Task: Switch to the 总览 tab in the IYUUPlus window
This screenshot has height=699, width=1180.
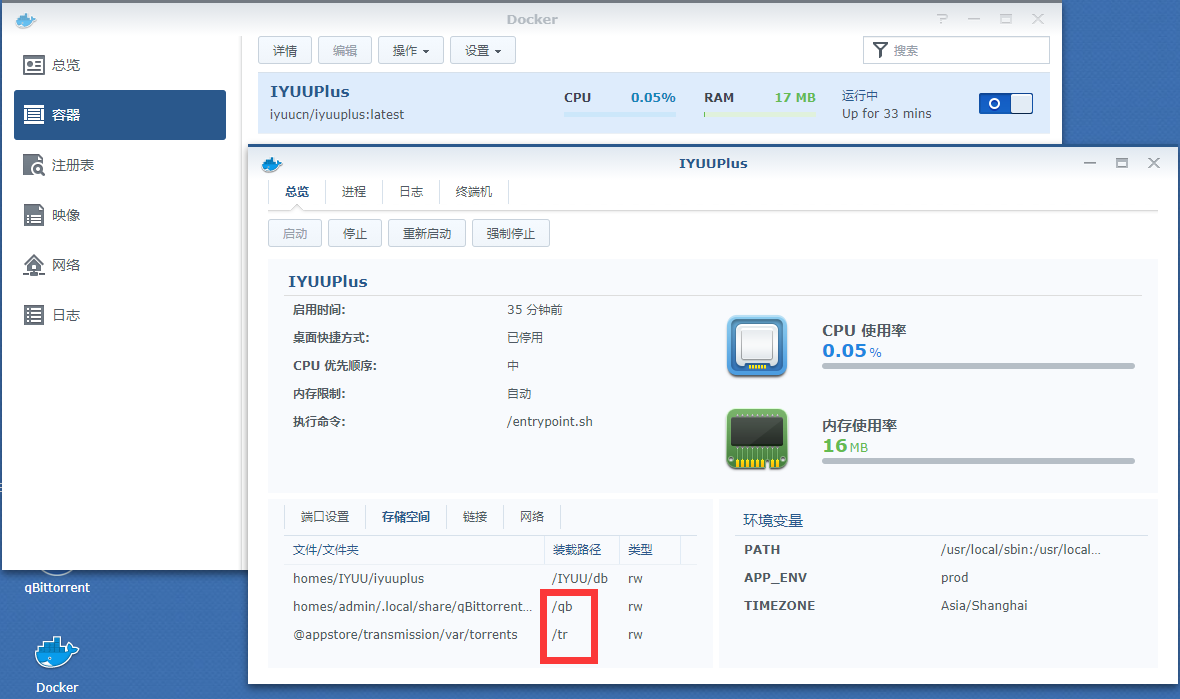Action: tap(297, 192)
